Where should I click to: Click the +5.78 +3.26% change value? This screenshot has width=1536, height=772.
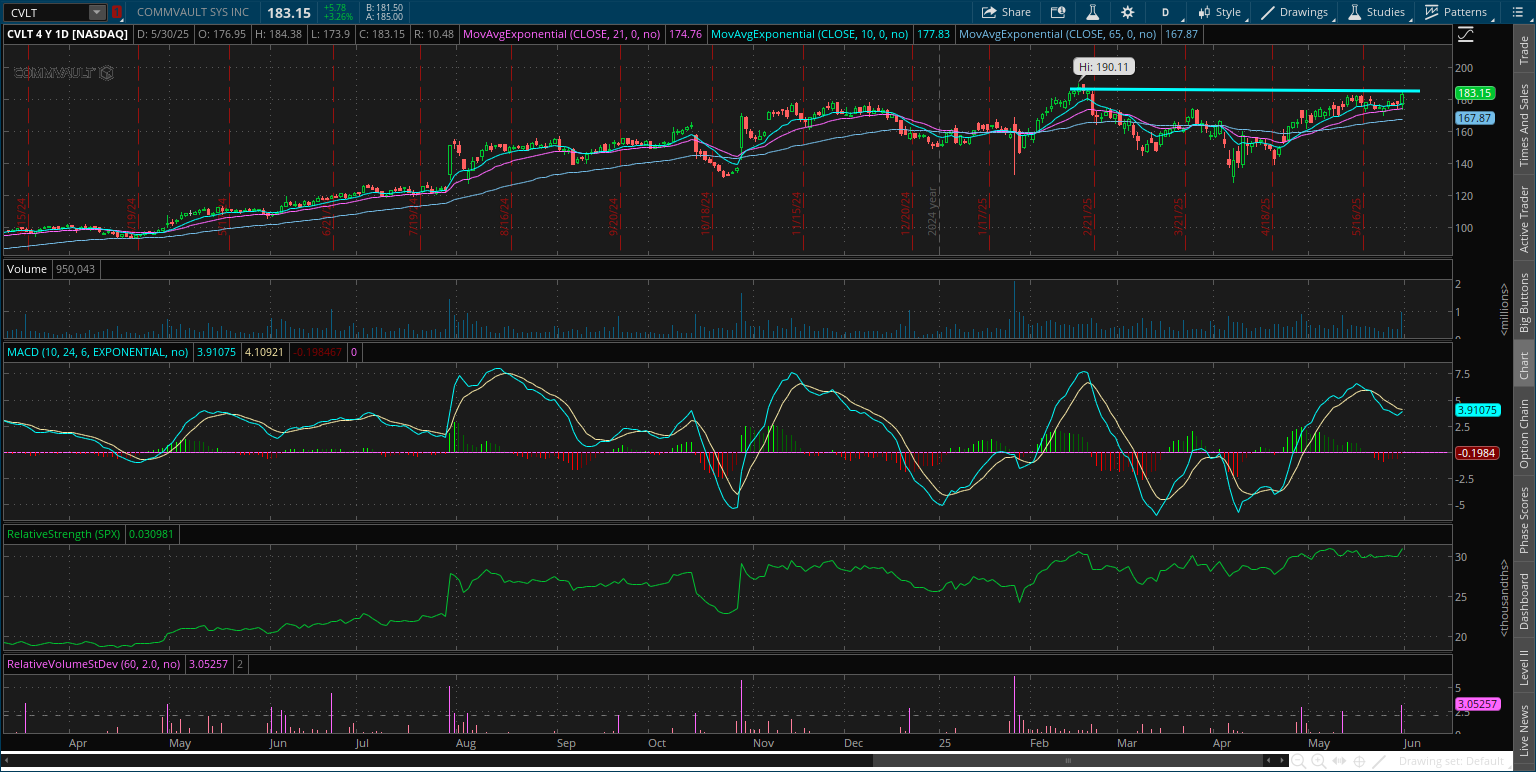click(340, 12)
